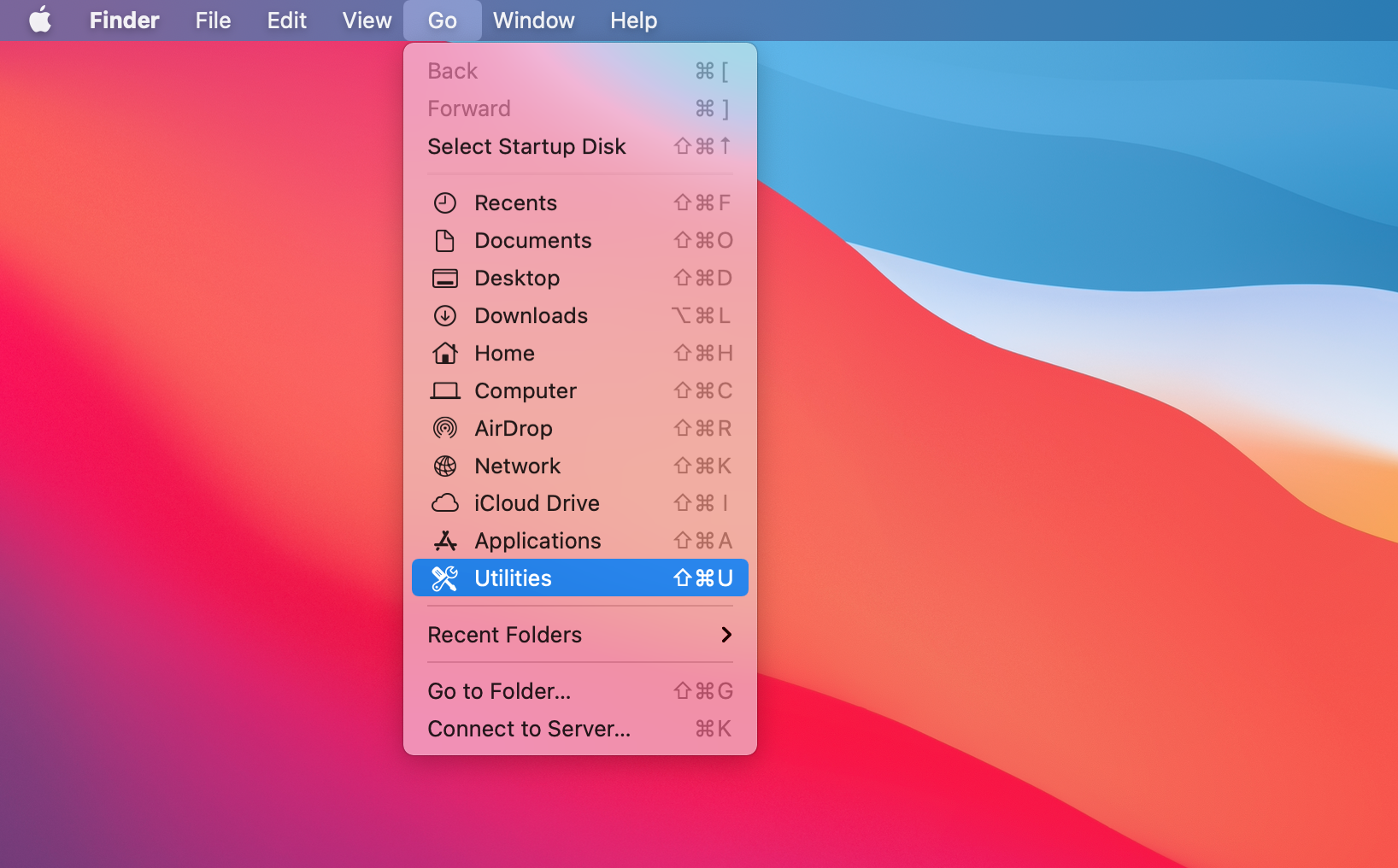Open the Edit menu
This screenshot has height=868, width=1398.
point(286,21)
